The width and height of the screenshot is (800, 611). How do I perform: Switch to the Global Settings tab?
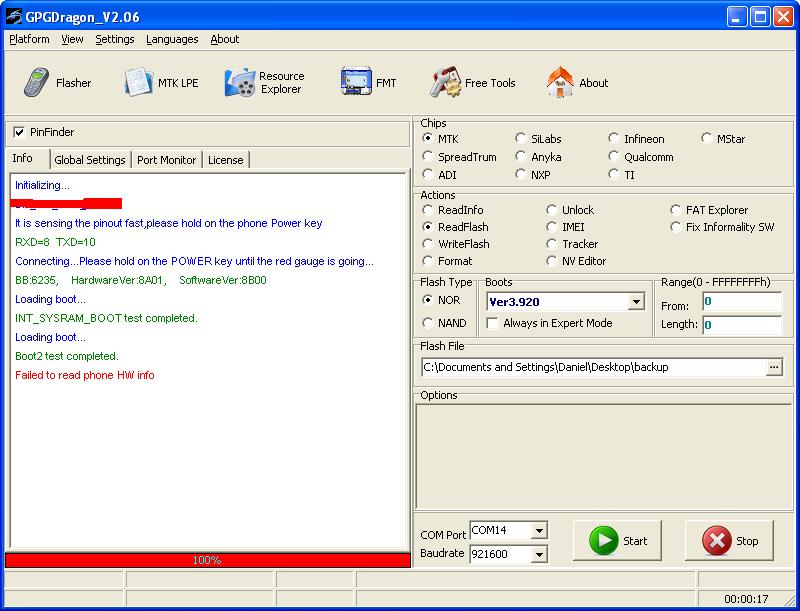(x=90, y=160)
